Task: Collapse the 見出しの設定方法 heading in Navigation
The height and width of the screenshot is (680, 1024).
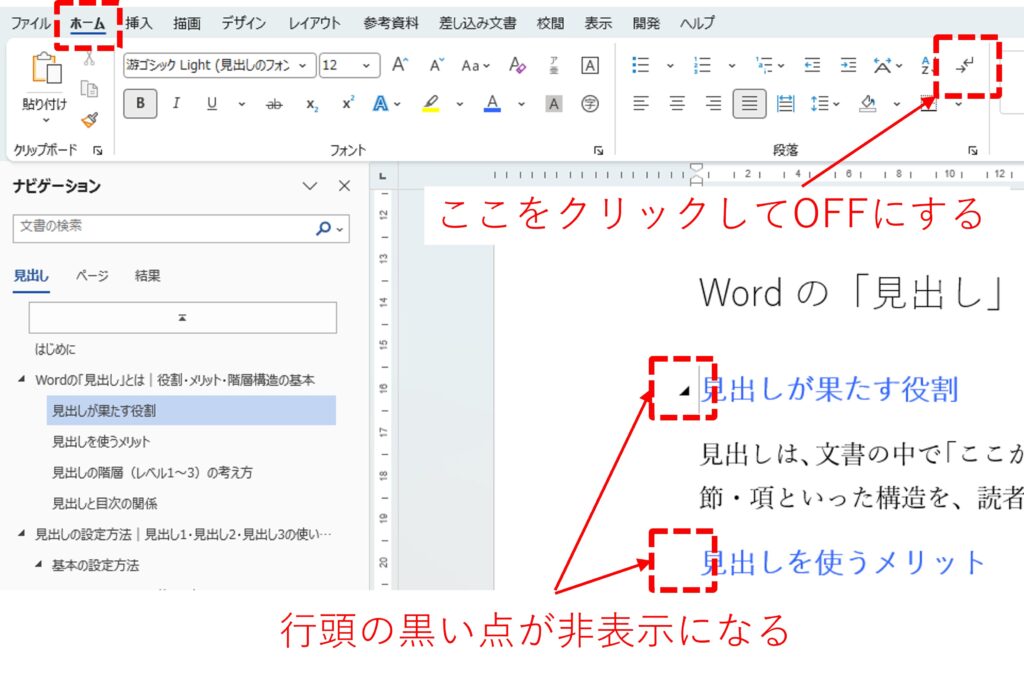Action: [x=21, y=533]
